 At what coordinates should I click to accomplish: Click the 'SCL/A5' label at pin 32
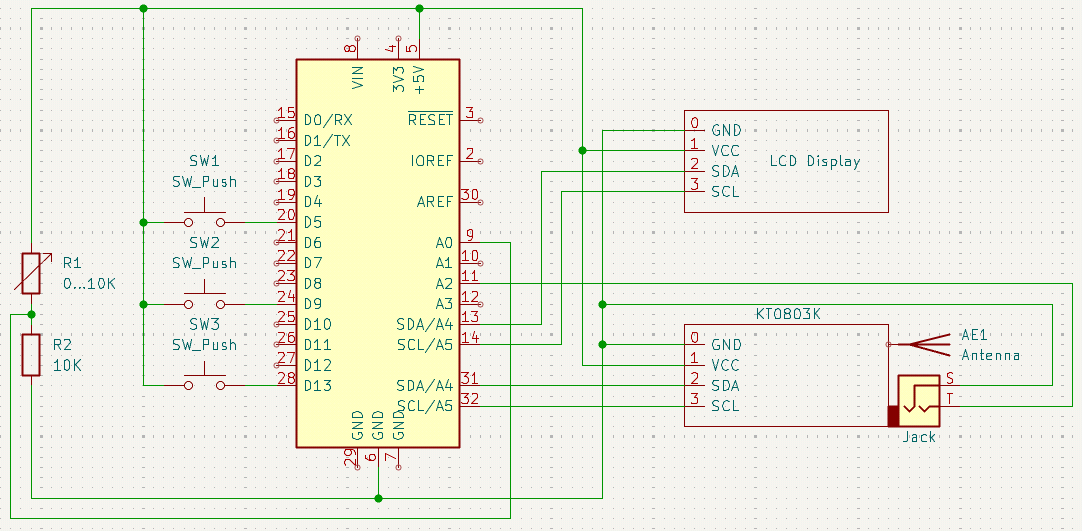(424, 406)
